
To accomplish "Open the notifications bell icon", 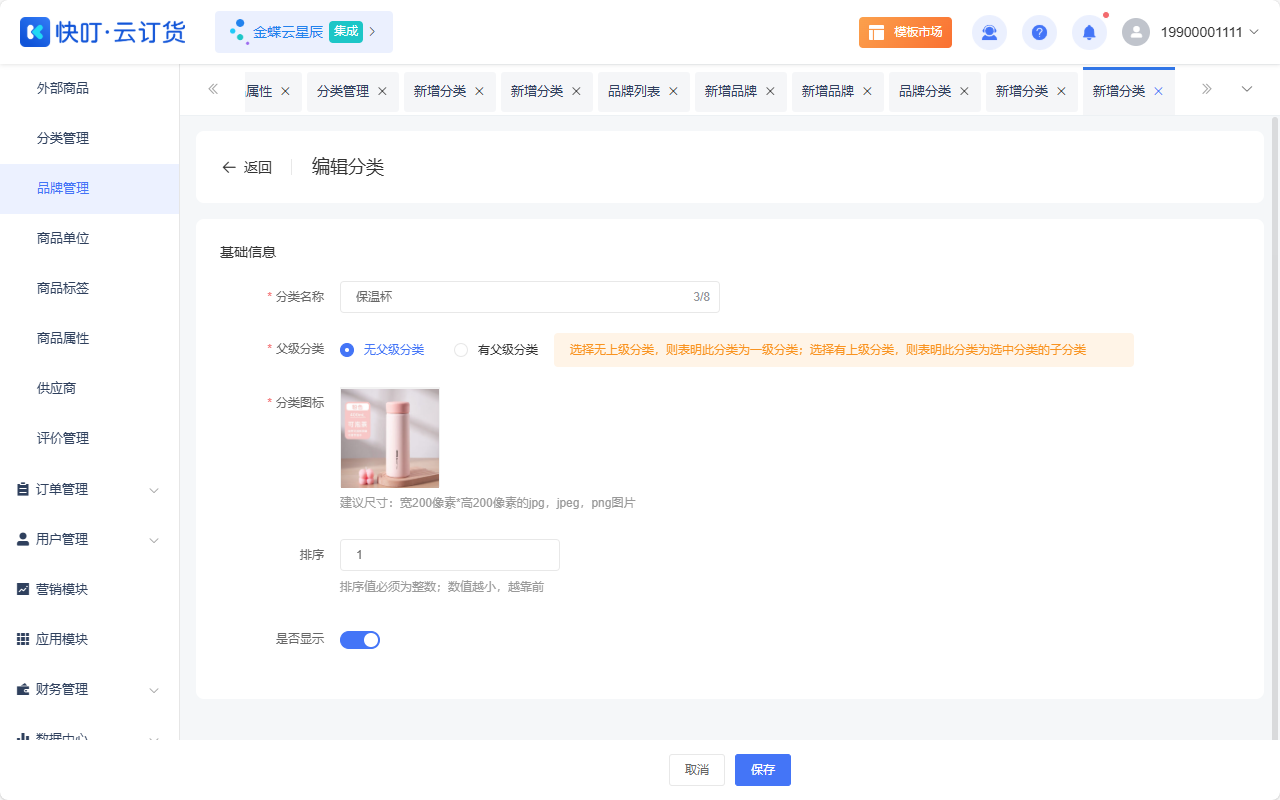I will point(1089,32).
